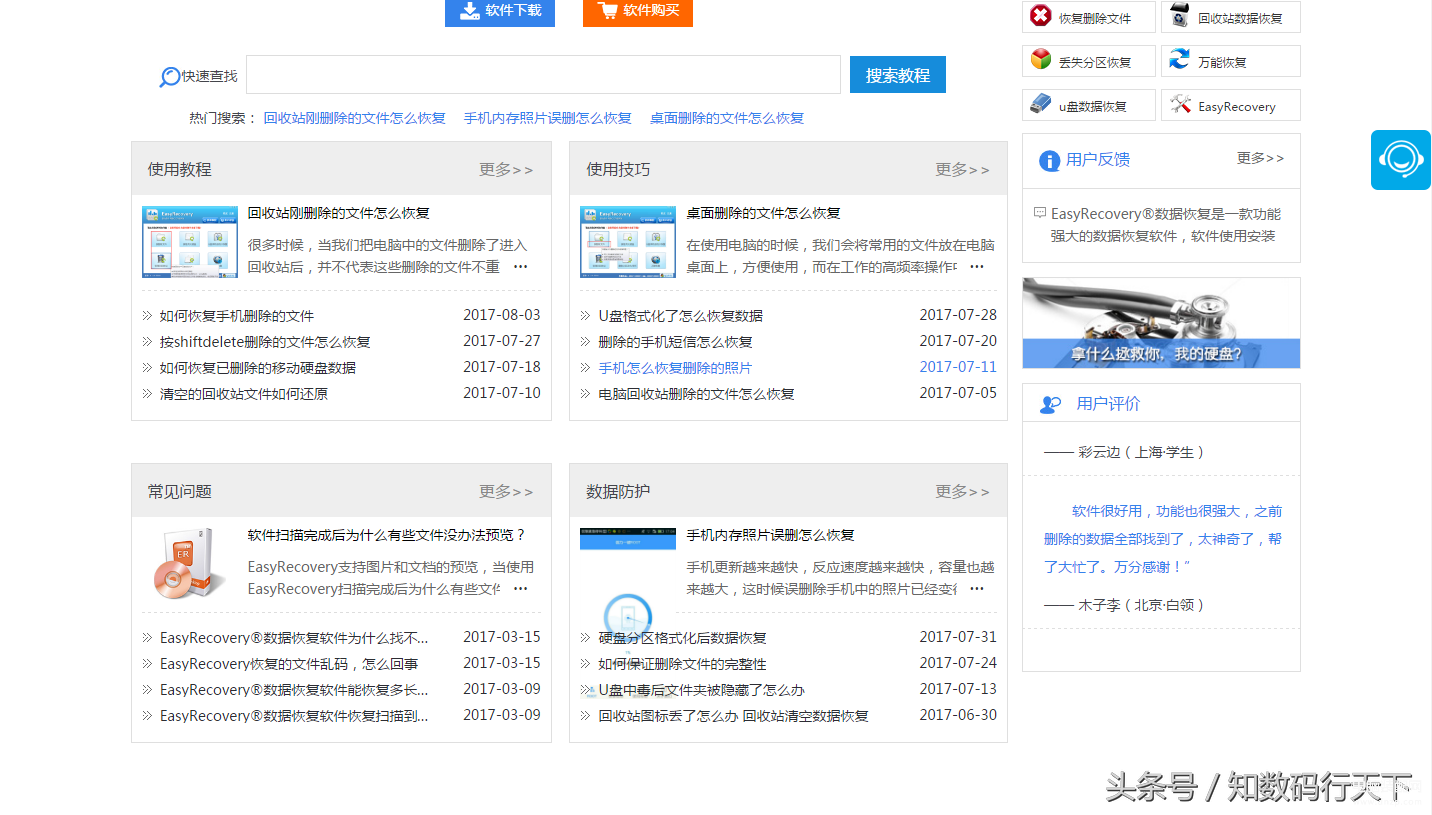
Task: Expand 更多>> in 常见问题 panel
Action: [x=506, y=492]
